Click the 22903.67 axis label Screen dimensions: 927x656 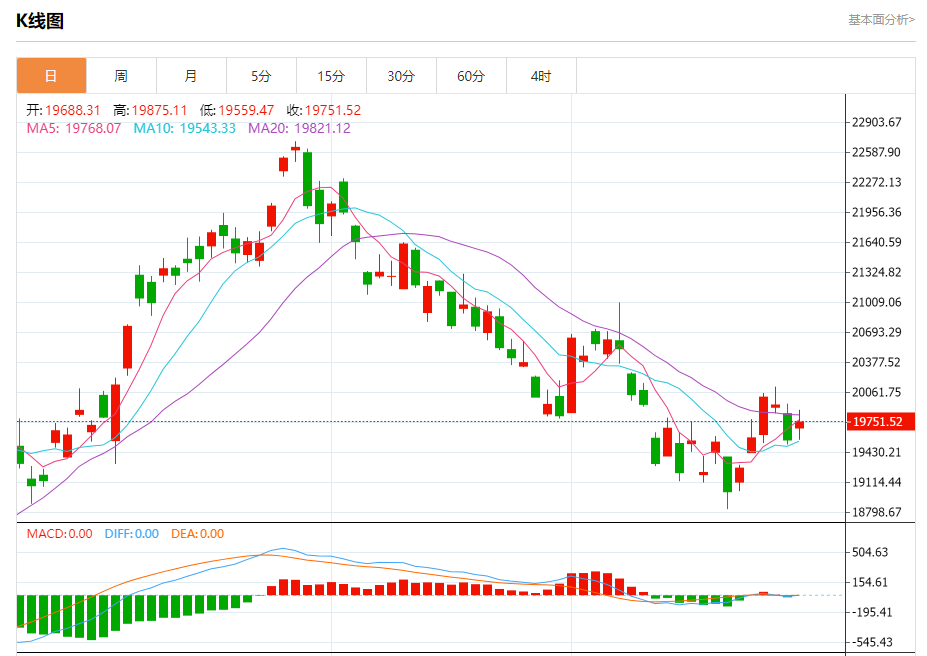click(876, 122)
